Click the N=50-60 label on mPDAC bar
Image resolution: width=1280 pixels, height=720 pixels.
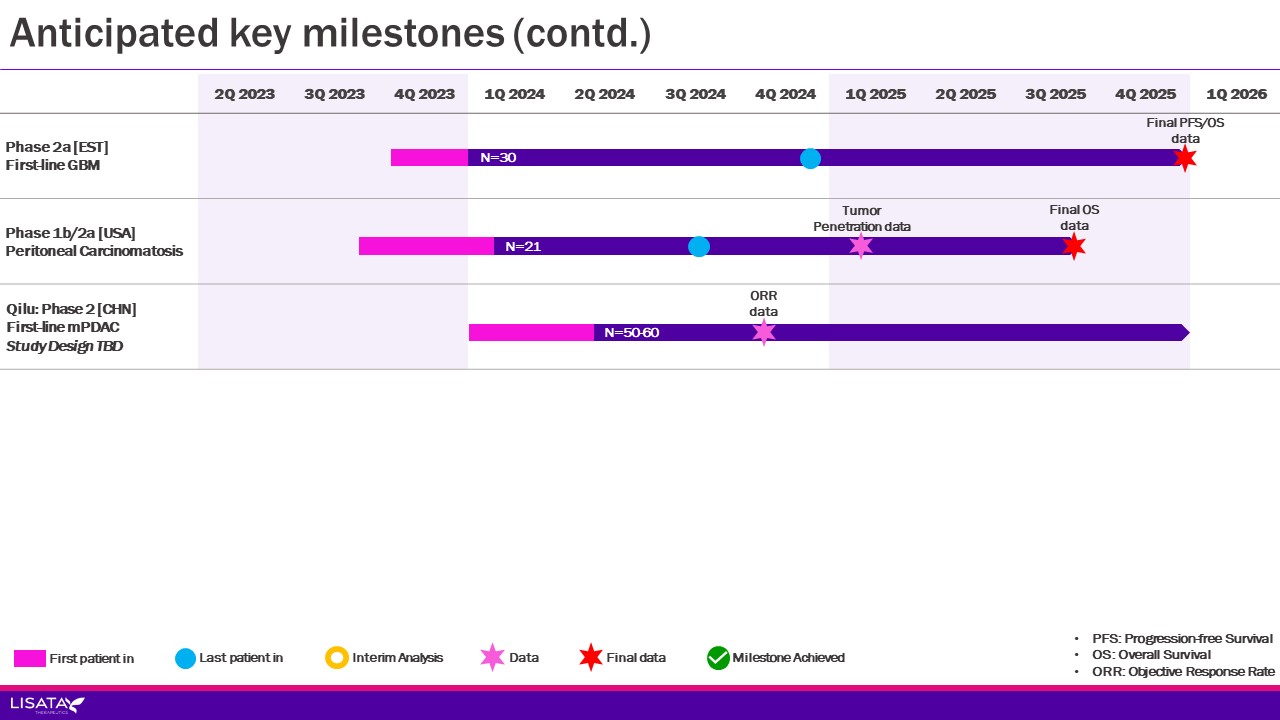pyautogui.click(x=631, y=332)
